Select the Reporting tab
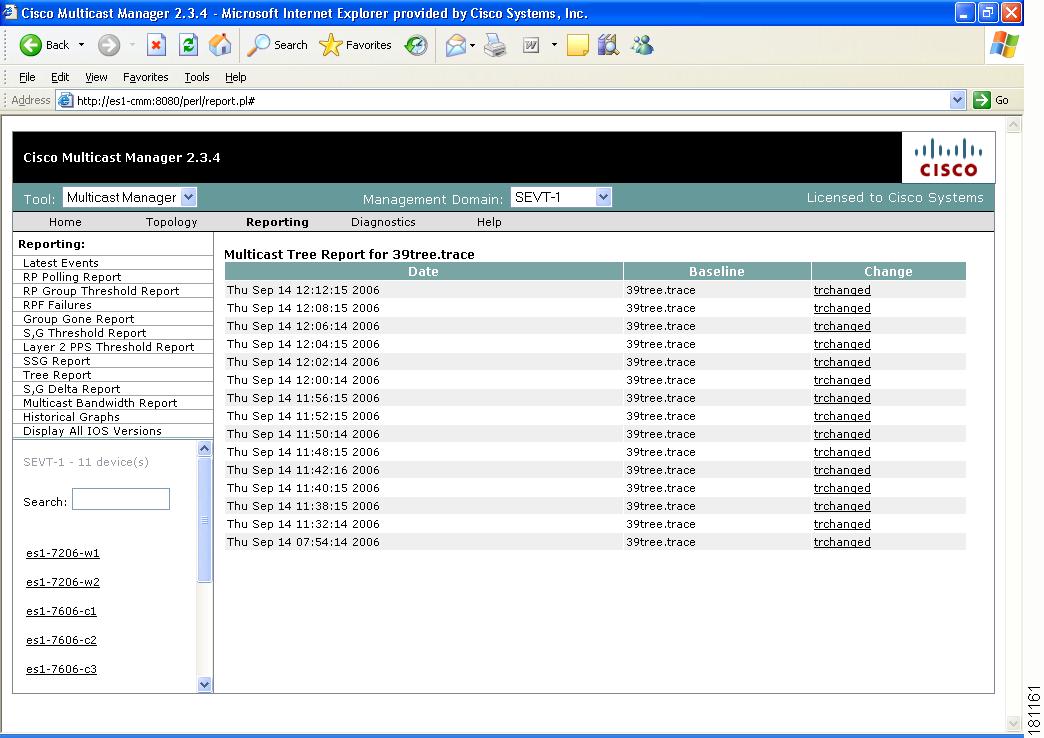 (x=277, y=222)
